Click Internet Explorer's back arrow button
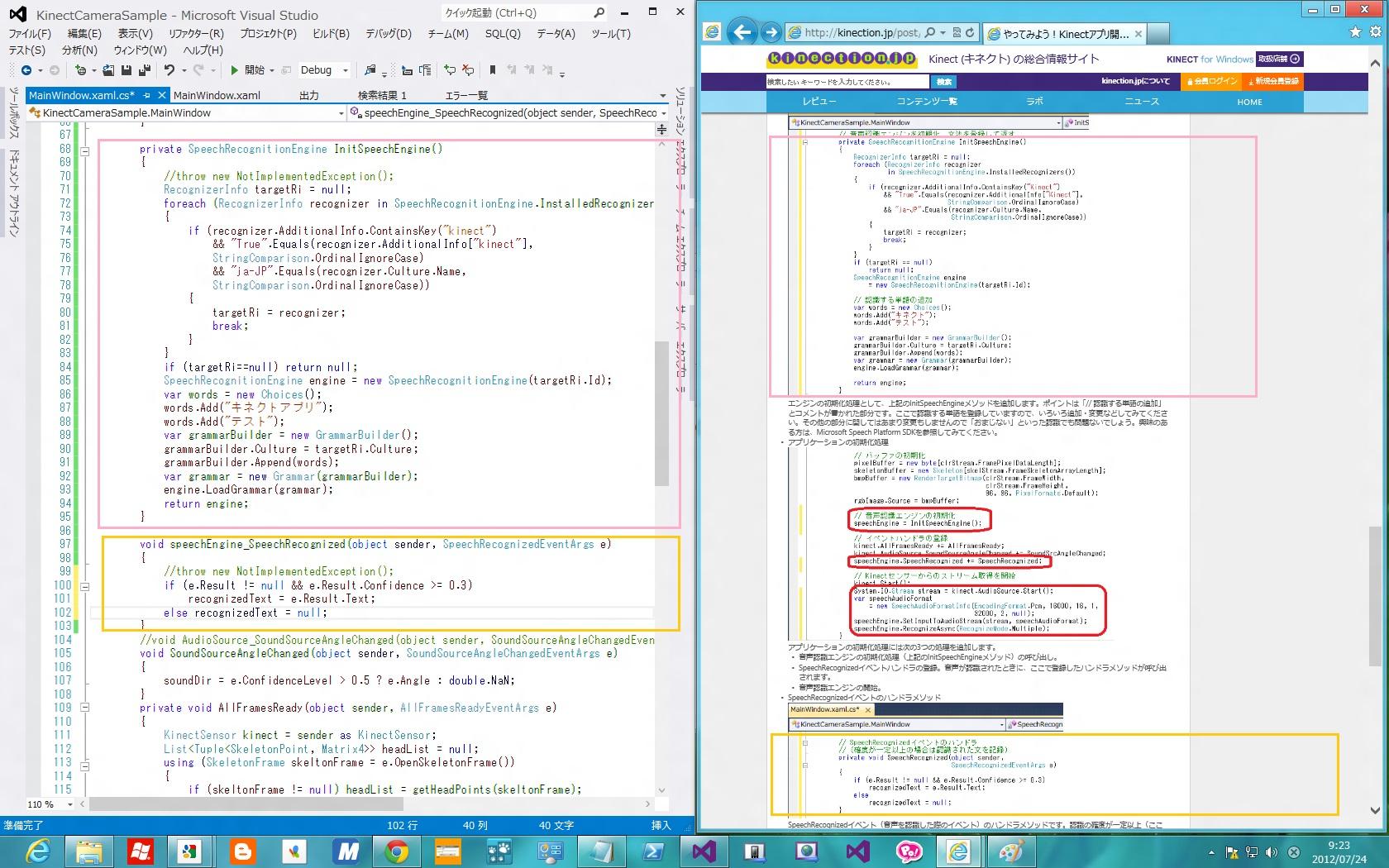Screen dimensions: 1389x868 [x=742, y=32]
